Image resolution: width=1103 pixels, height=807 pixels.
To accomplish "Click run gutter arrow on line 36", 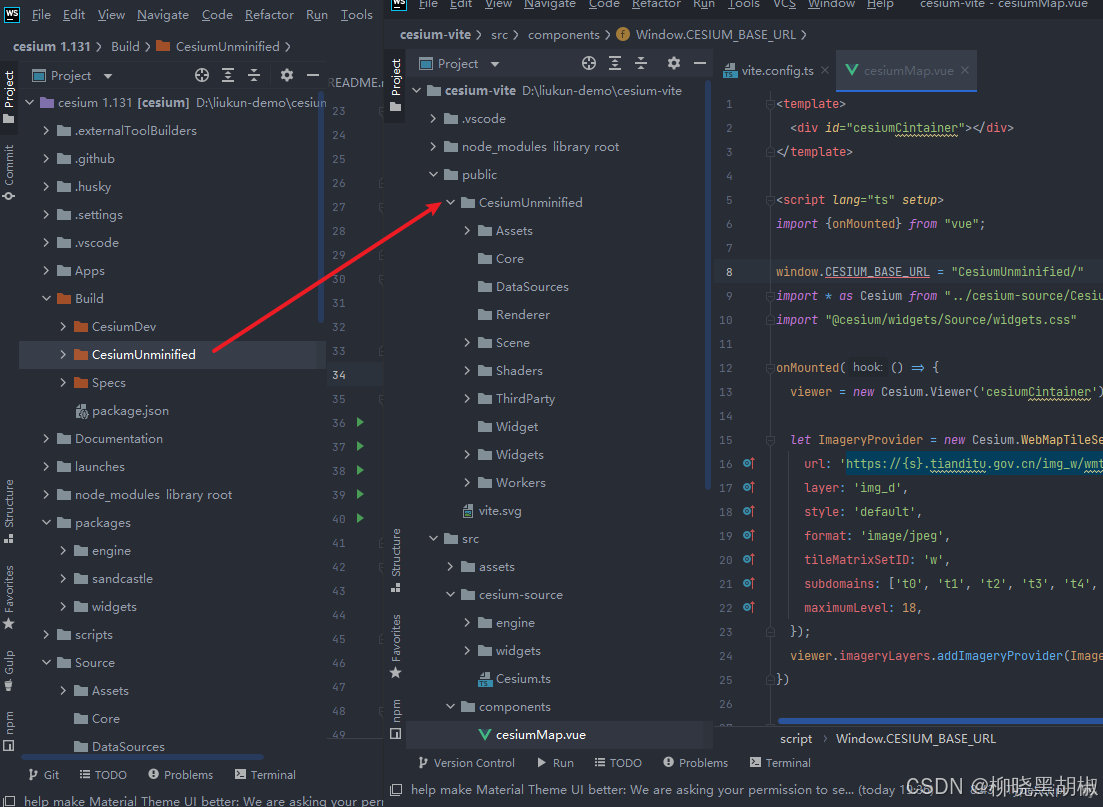I will (360, 422).
